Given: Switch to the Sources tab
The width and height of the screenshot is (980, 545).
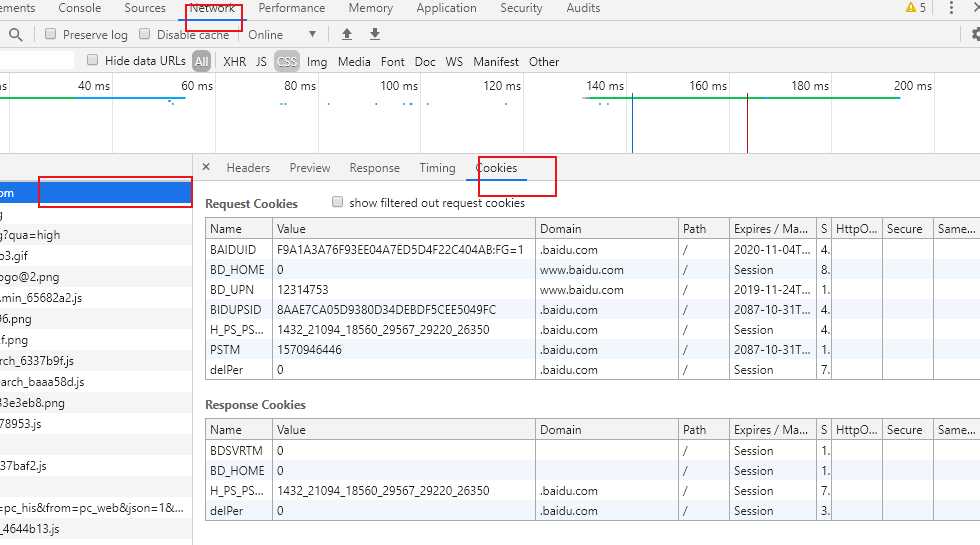Looking at the screenshot, I should coord(145,8).
